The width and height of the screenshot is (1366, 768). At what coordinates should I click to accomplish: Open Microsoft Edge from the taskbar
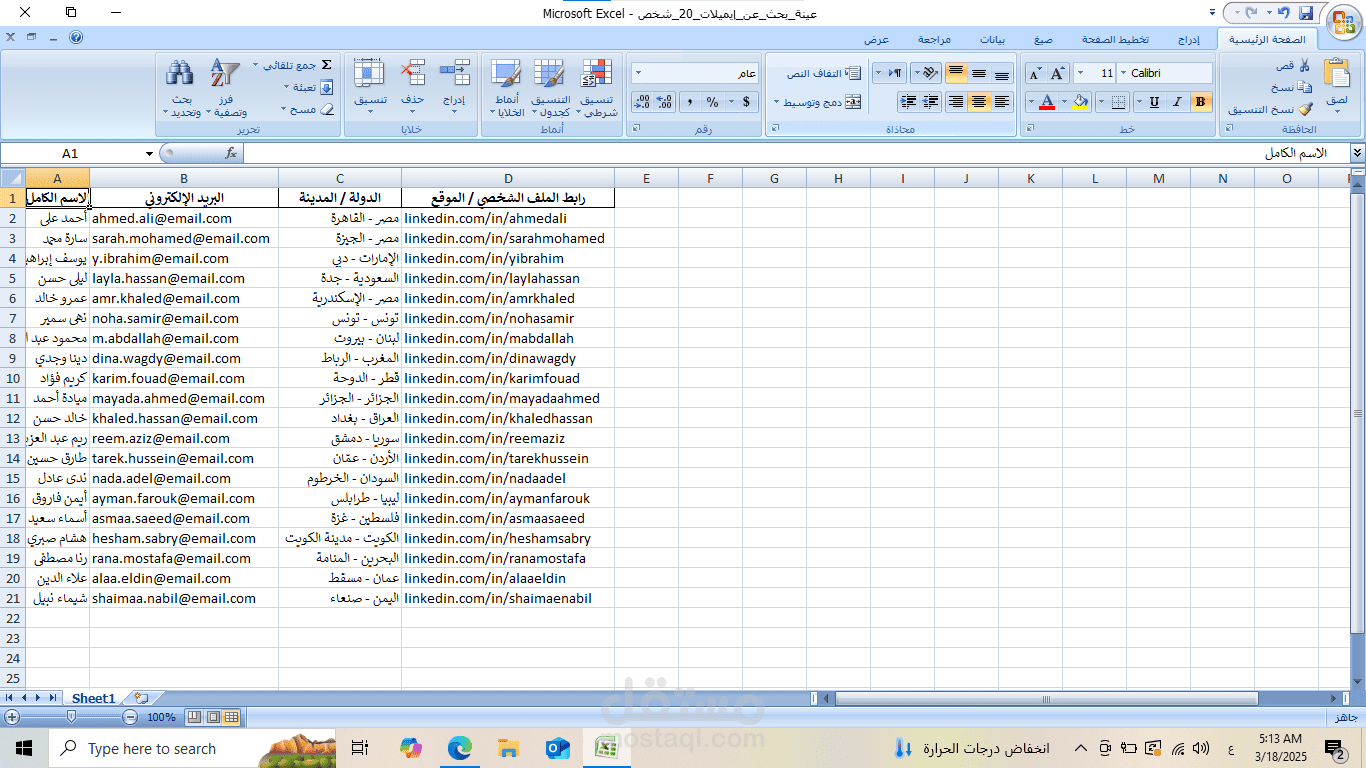[x=459, y=748]
